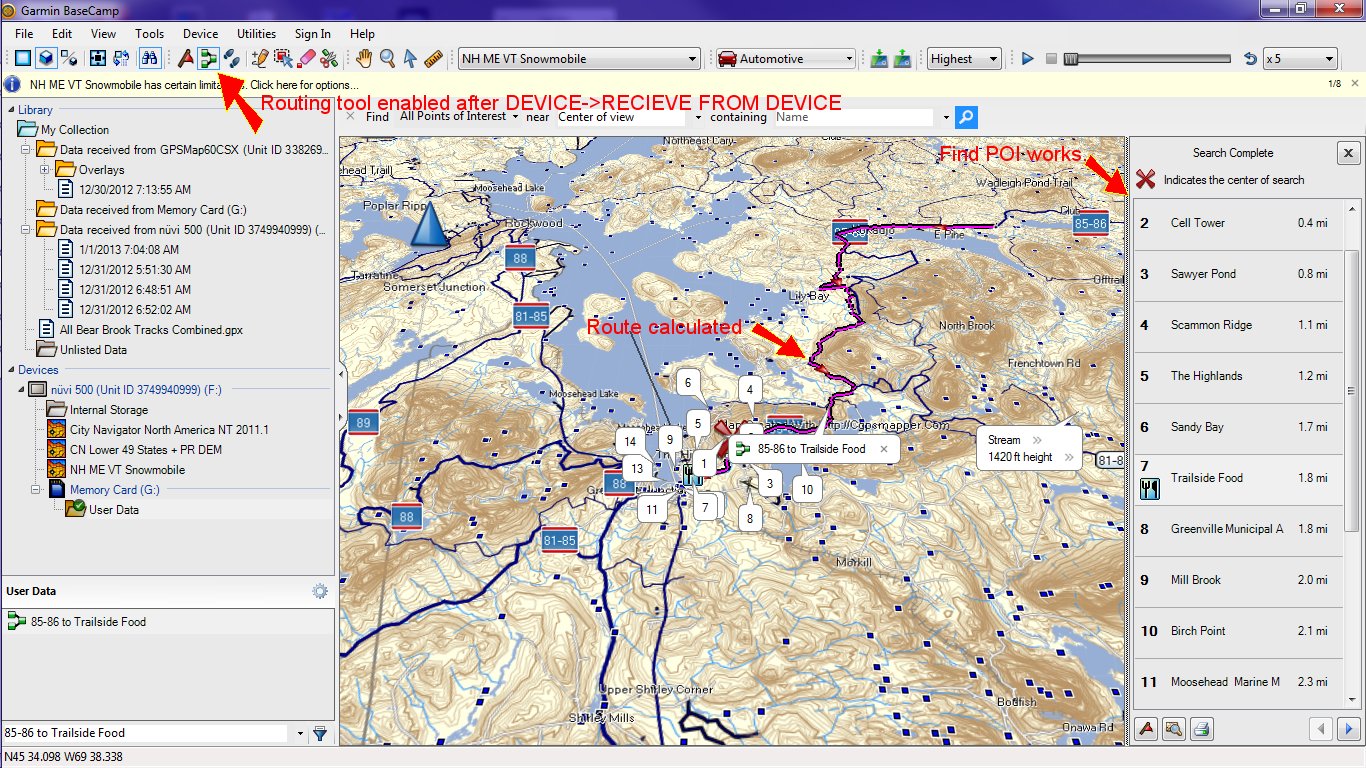
Task: Activate the New Waypoint flag tool
Action: (x=186, y=58)
